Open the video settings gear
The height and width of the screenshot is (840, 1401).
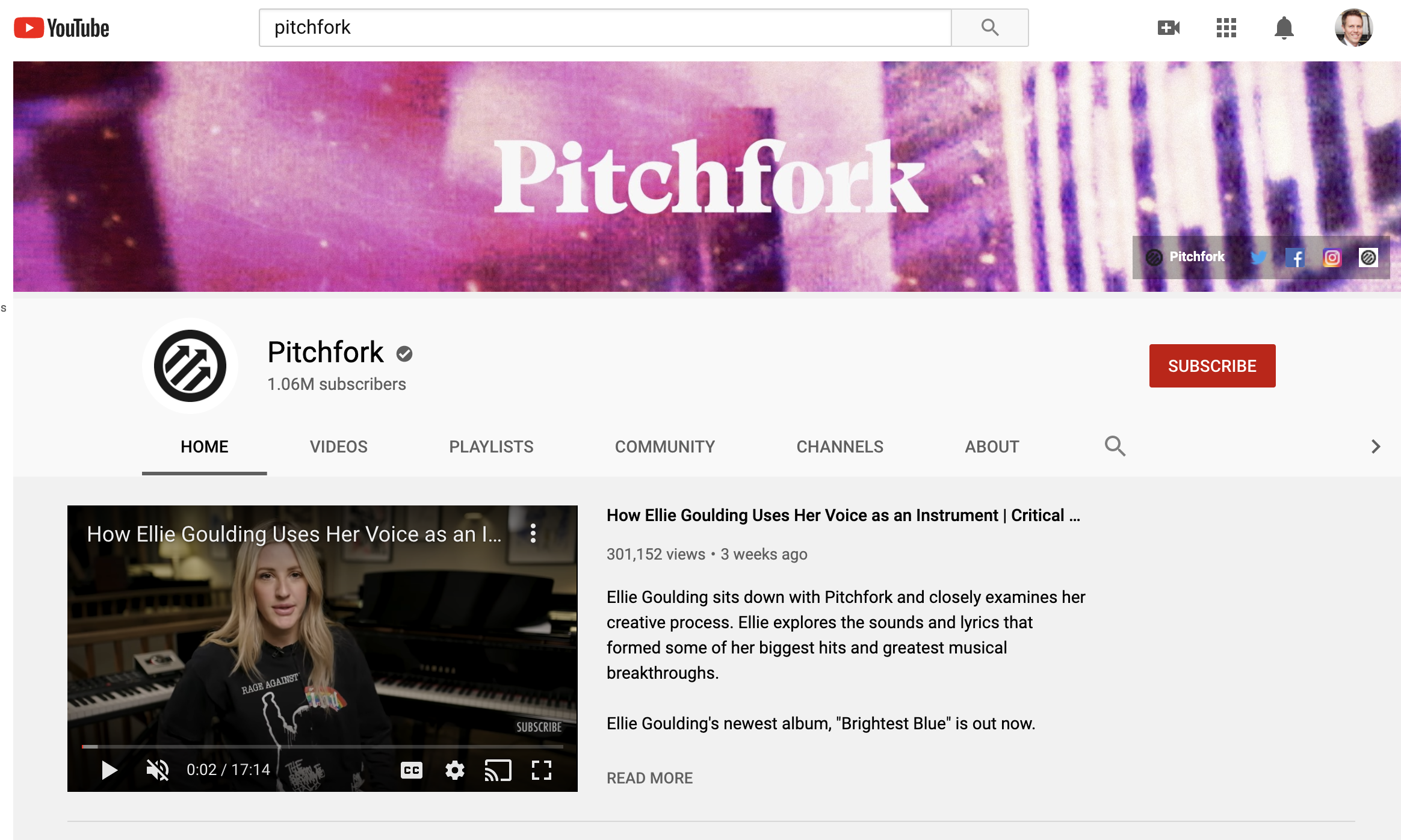pyautogui.click(x=455, y=770)
